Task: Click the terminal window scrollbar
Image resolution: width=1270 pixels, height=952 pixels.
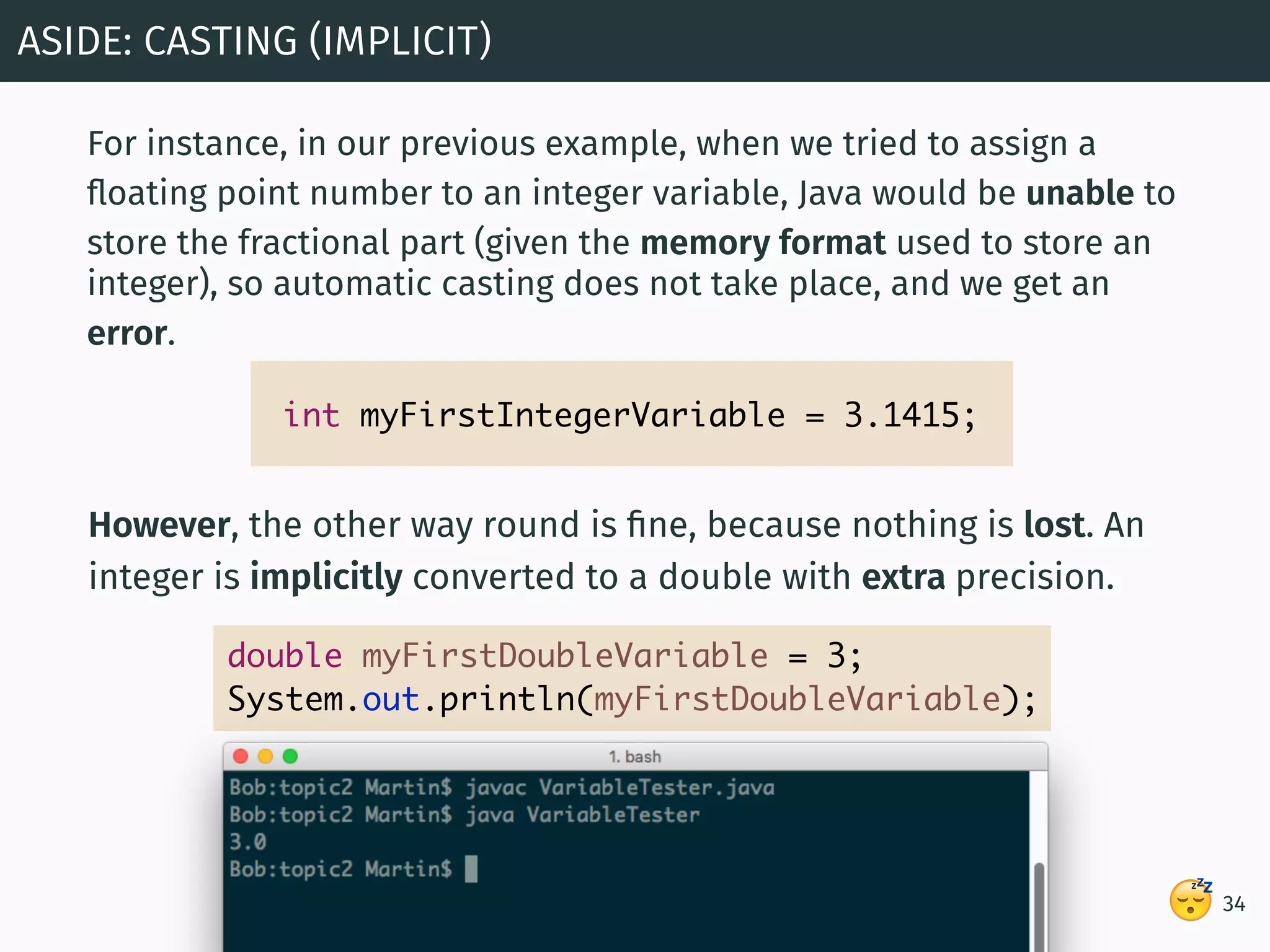Action: click(x=1039, y=906)
